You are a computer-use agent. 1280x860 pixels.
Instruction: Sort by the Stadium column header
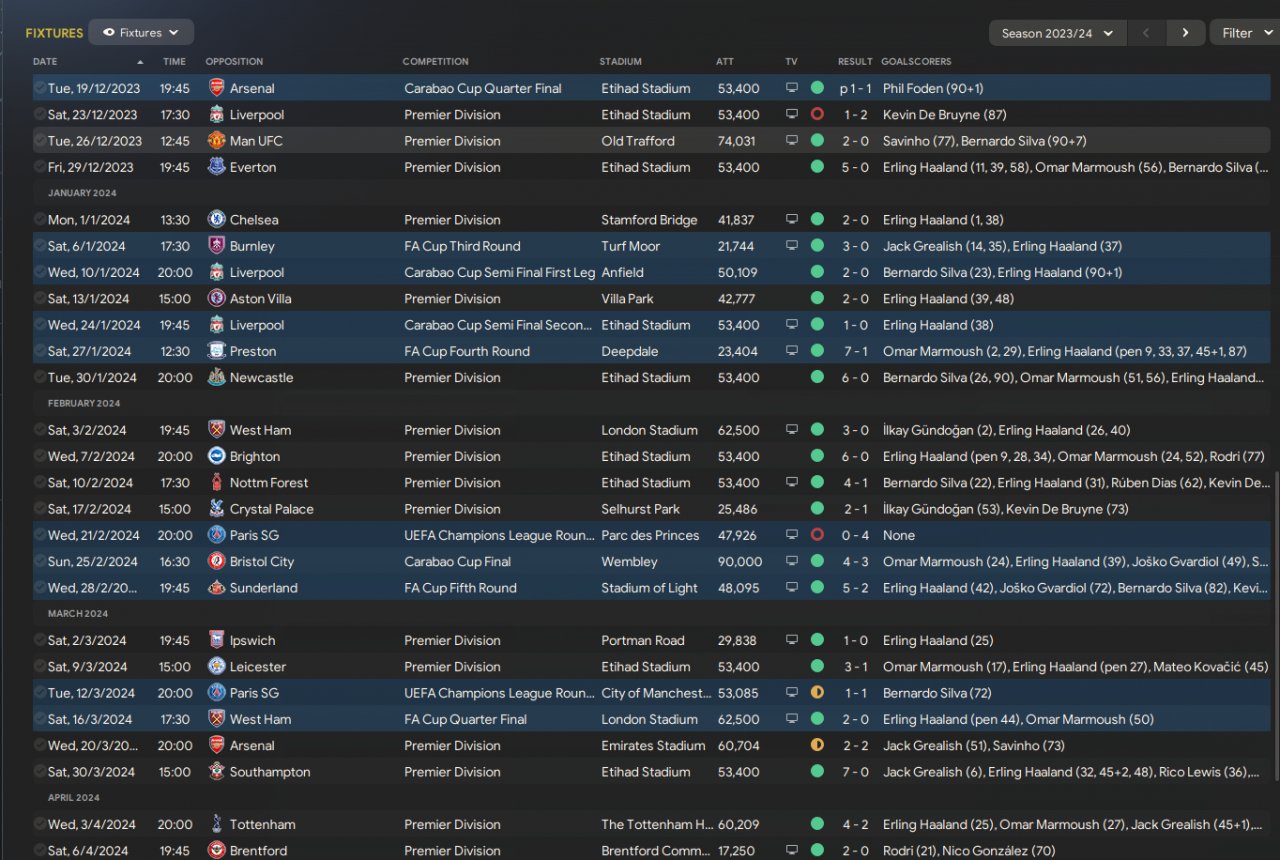(621, 62)
